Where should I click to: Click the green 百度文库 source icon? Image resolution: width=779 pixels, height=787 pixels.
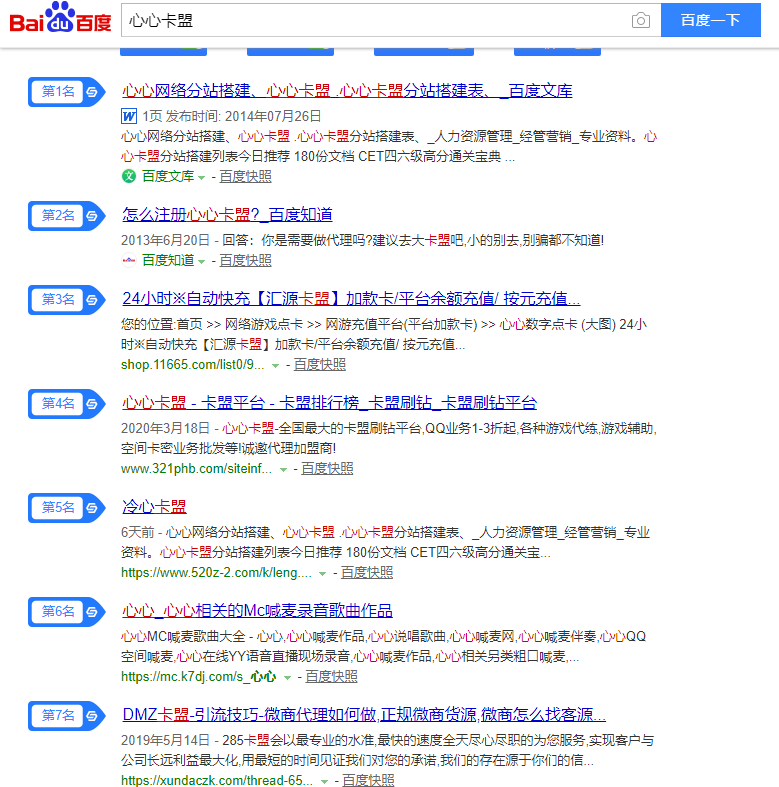[129, 176]
